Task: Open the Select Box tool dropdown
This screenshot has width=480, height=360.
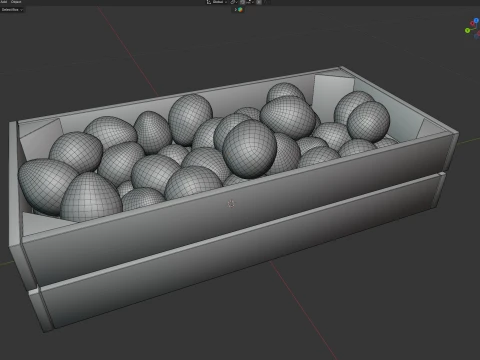Action: pyautogui.click(x=12, y=10)
